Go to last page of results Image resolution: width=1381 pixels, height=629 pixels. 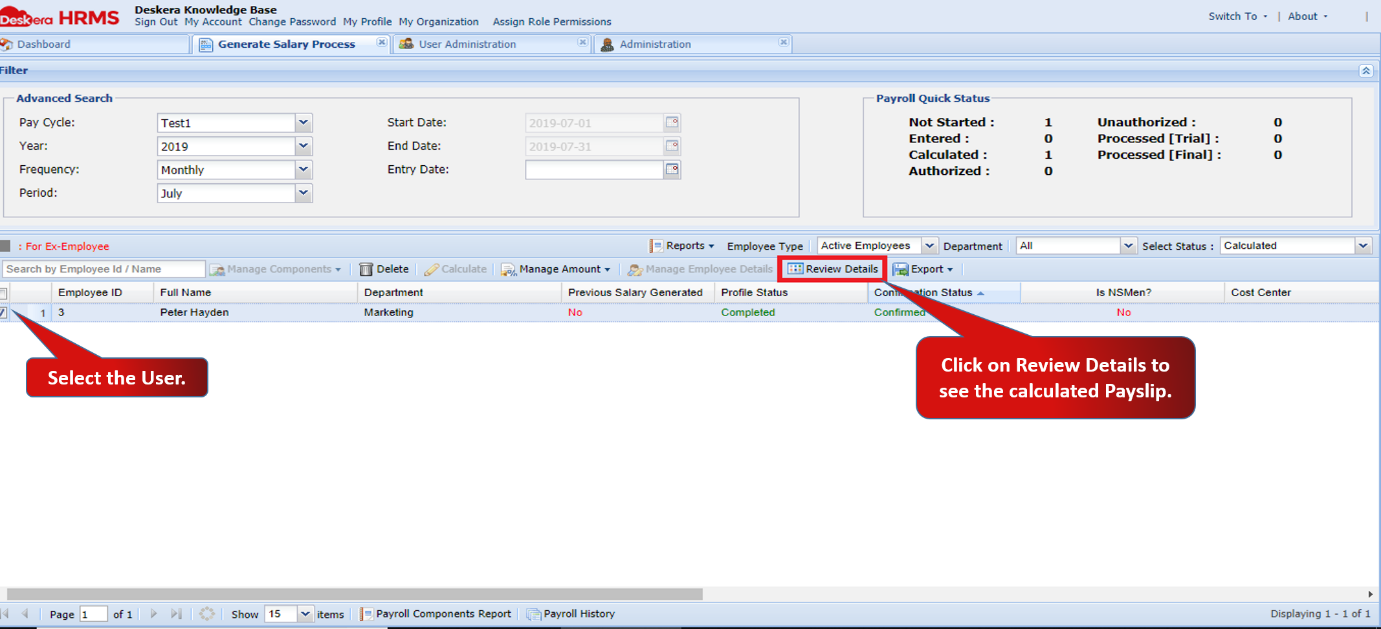176,614
